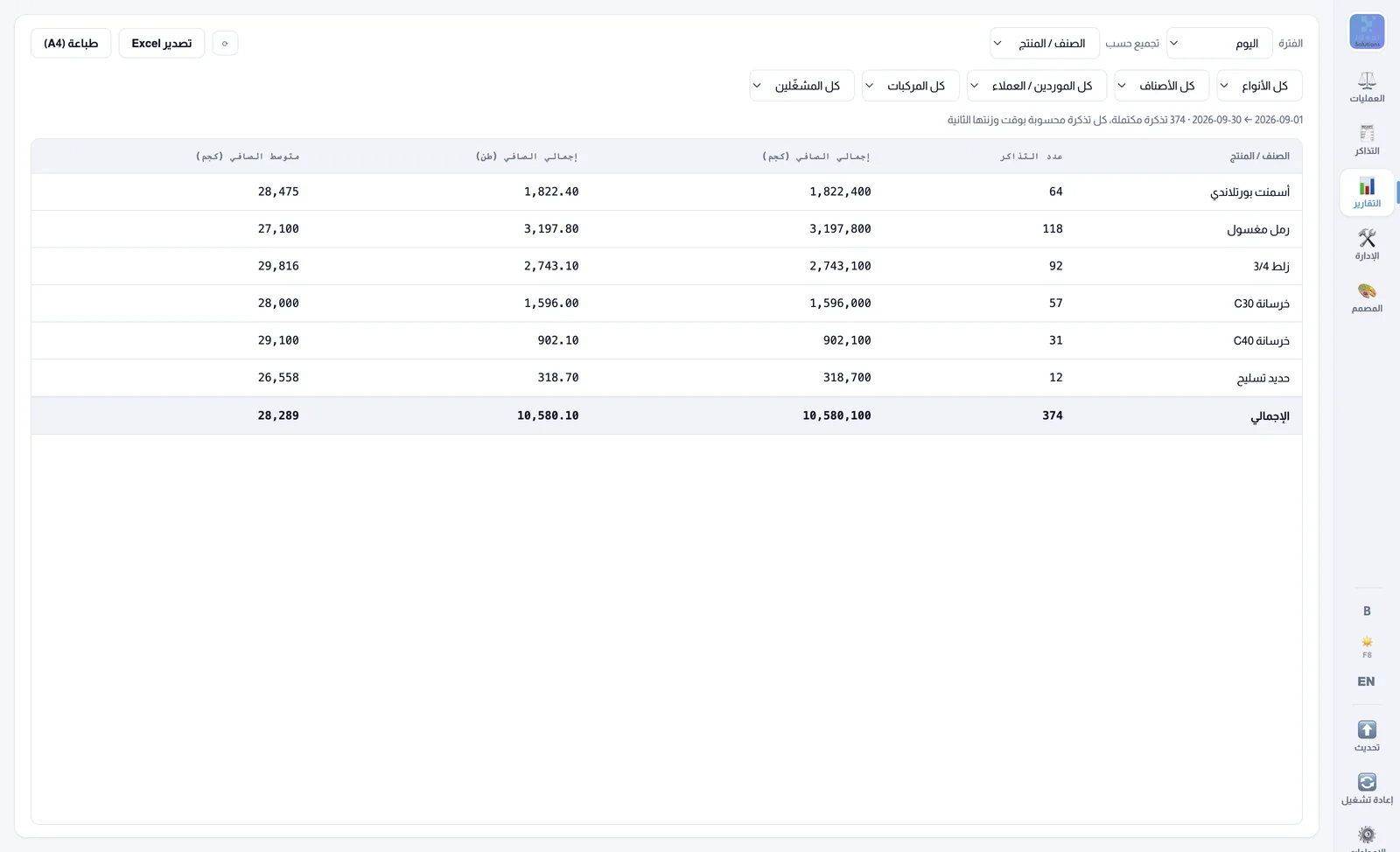Click net weight 318,700 cell
Screen dimensions: 1400x852
(846, 378)
